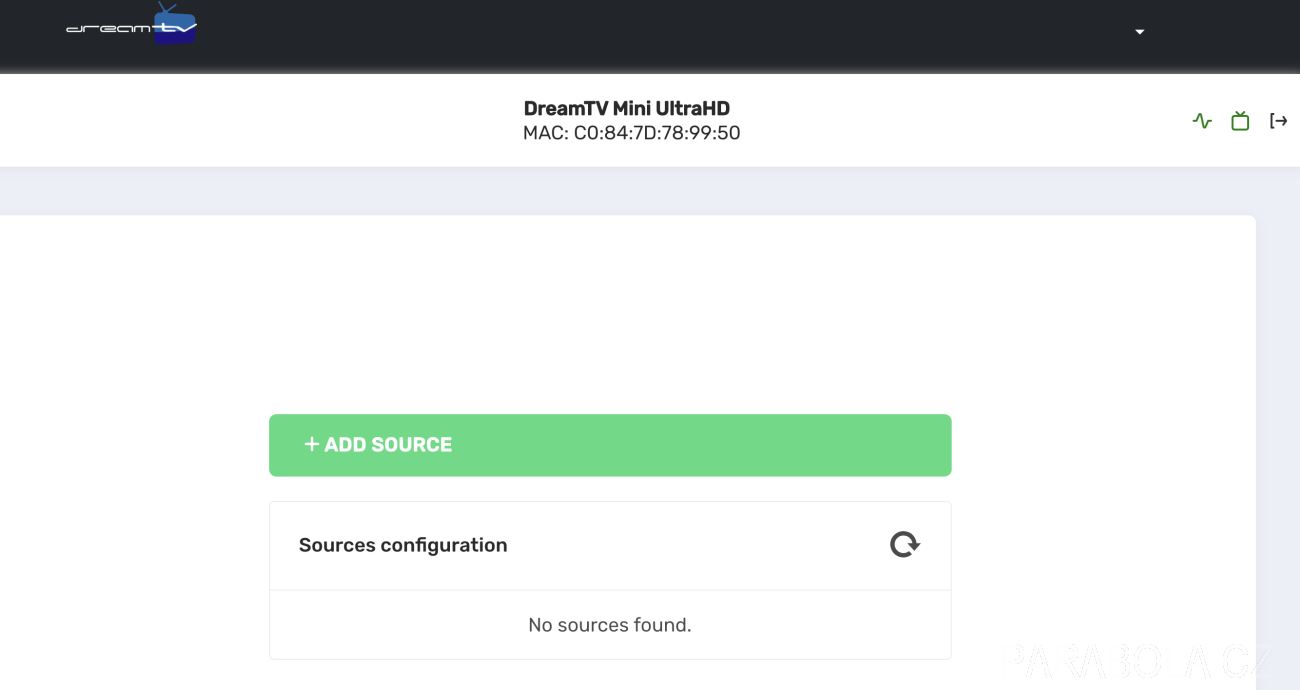
Task: Click the plus sign on Add Source
Action: (311, 444)
